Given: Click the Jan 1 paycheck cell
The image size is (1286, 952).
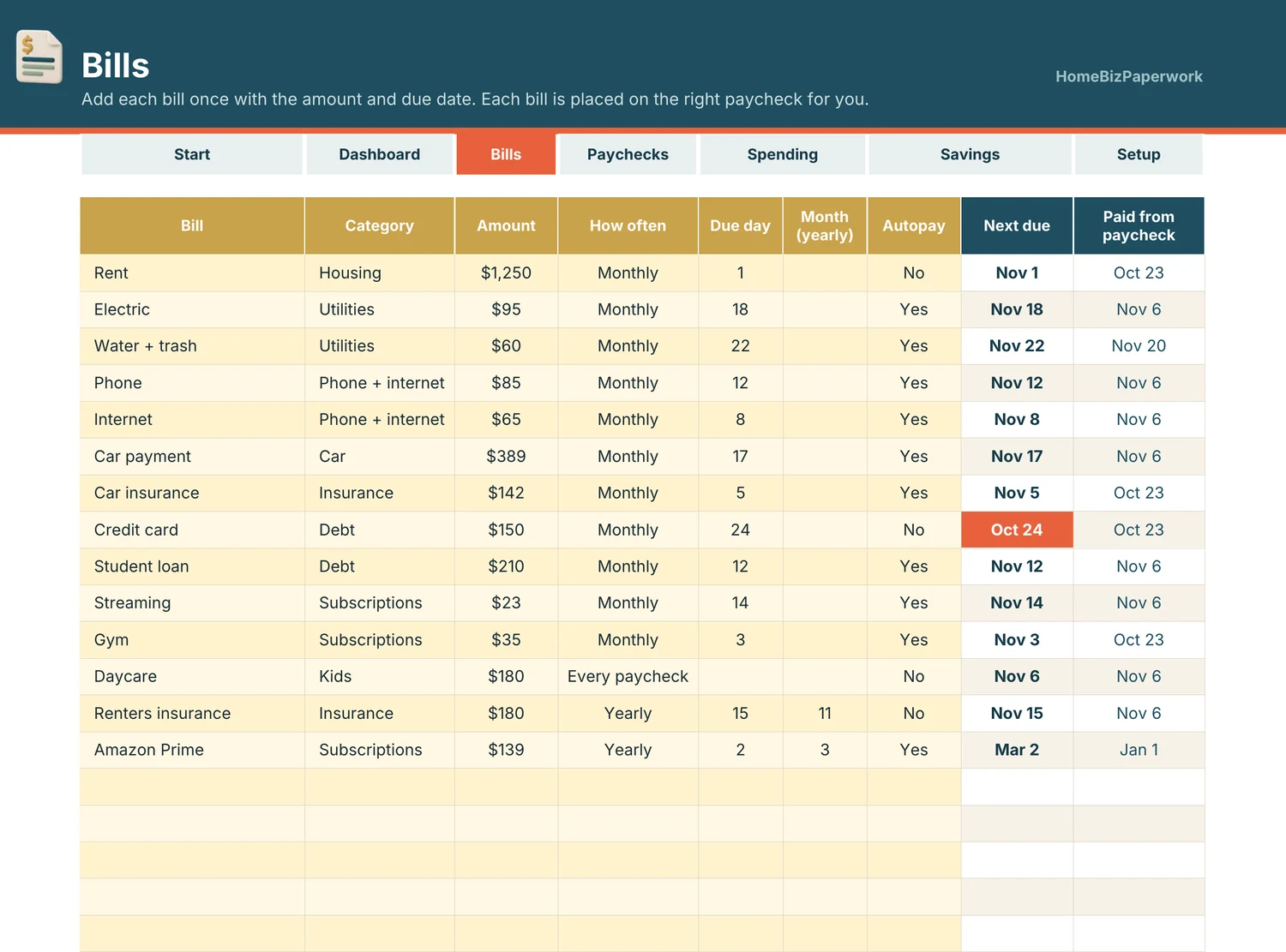Looking at the screenshot, I should click(1139, 750).
